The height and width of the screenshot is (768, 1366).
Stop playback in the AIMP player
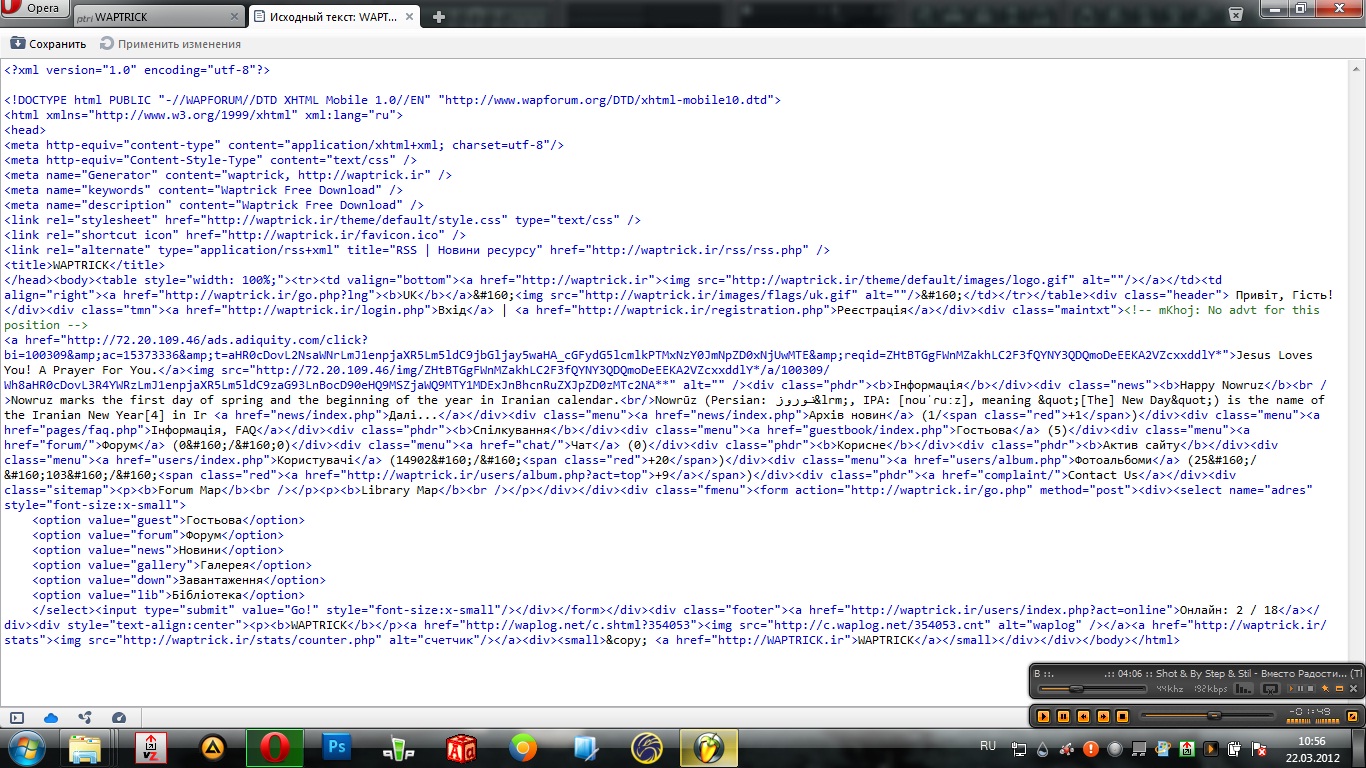pyautogui.click(x=1122, y=716)
